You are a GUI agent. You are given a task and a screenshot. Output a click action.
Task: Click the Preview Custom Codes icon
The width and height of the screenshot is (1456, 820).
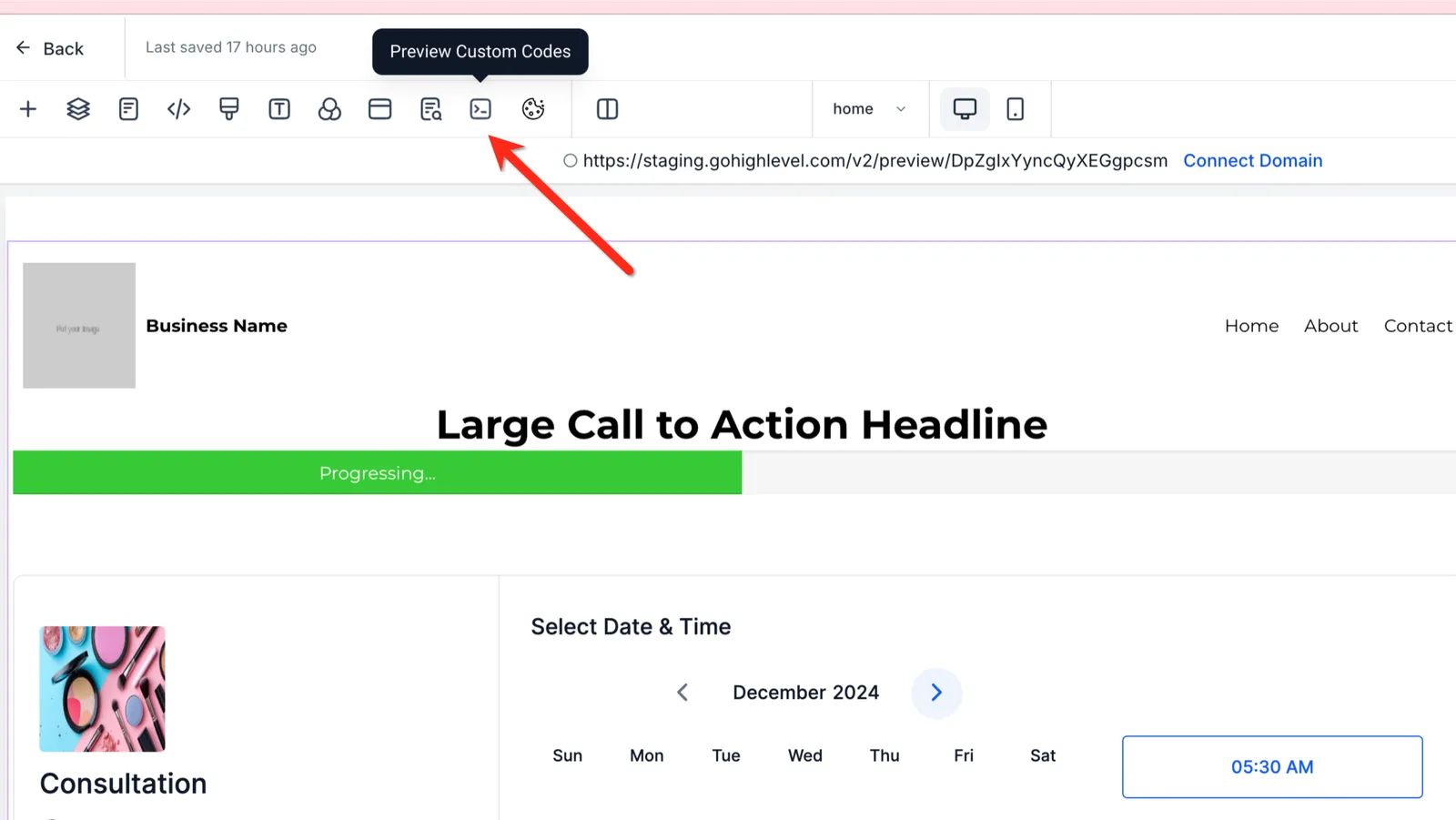[x=480, y=109]
